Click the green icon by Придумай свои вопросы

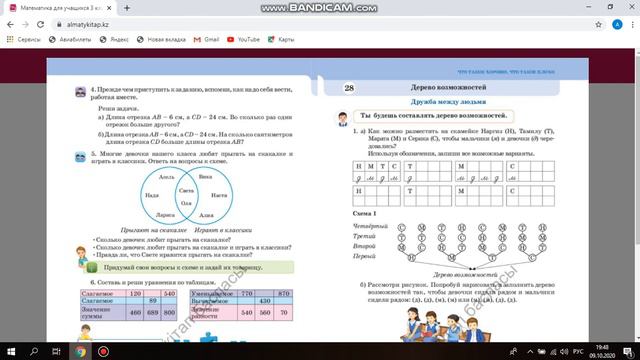coord(92,267)
